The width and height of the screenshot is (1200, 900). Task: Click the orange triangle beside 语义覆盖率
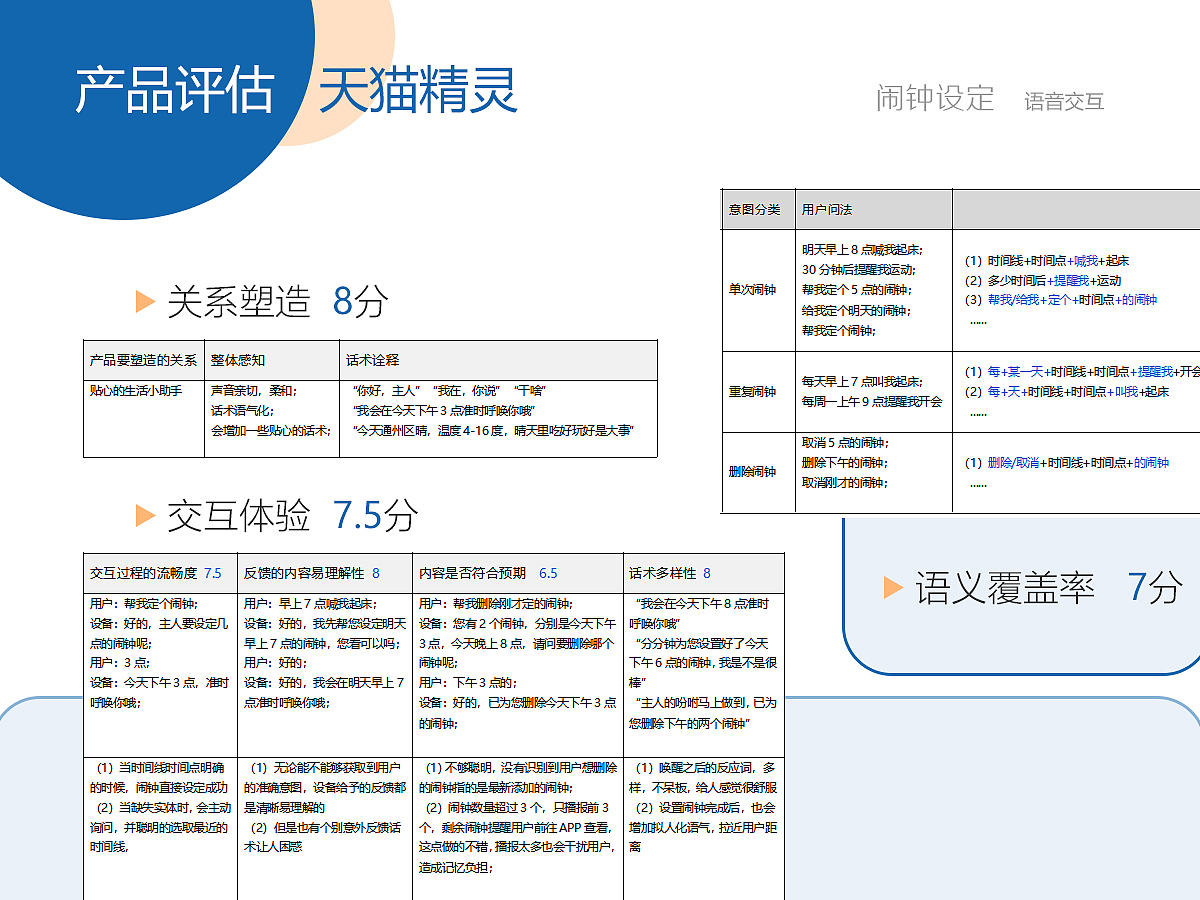click(x=894, y=588)
